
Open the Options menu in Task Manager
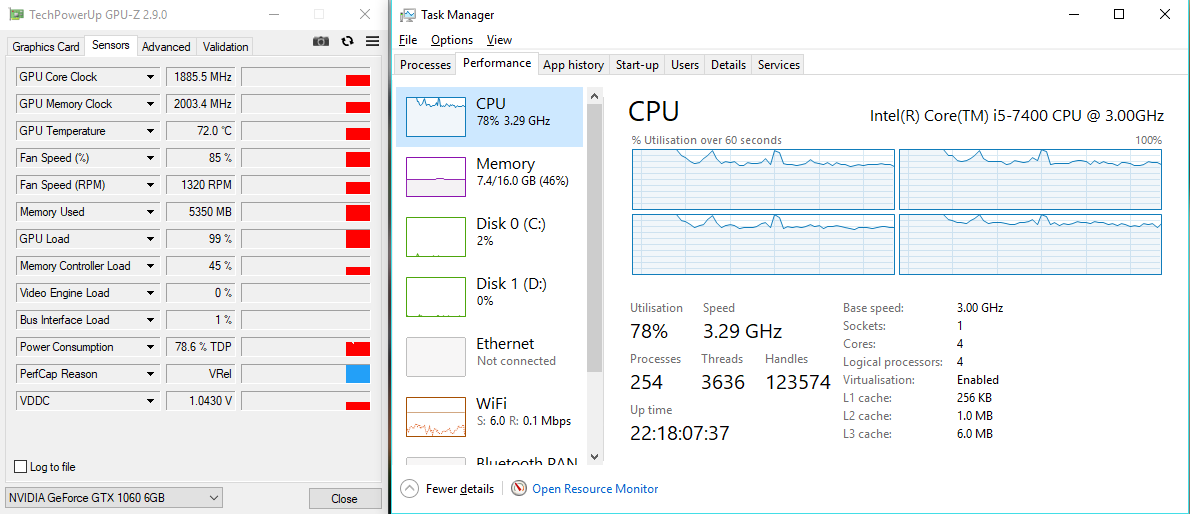pyautogui.click(x=452, y=40)
